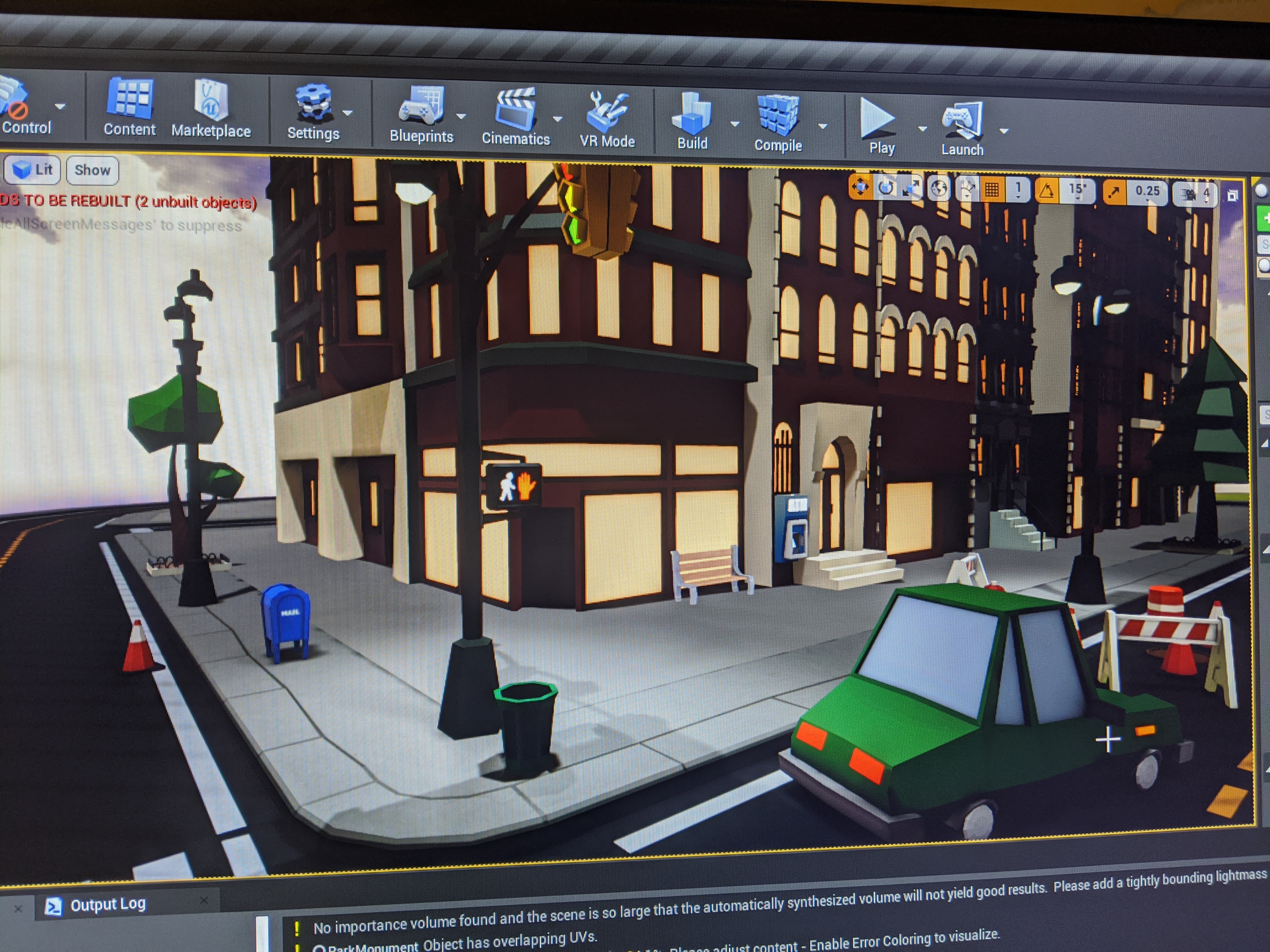The width and height of the screenshot is (1270, 952).
Task: Open the Blueprints toolbar menu
Action: (421, 114)
